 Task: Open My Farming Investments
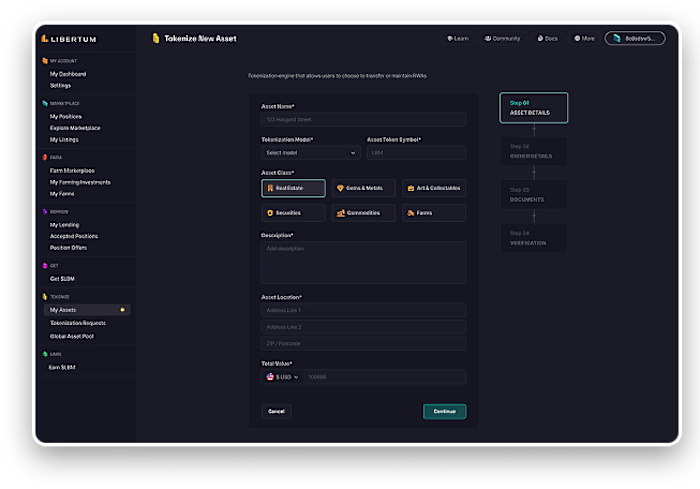click(x=80, y=182)
